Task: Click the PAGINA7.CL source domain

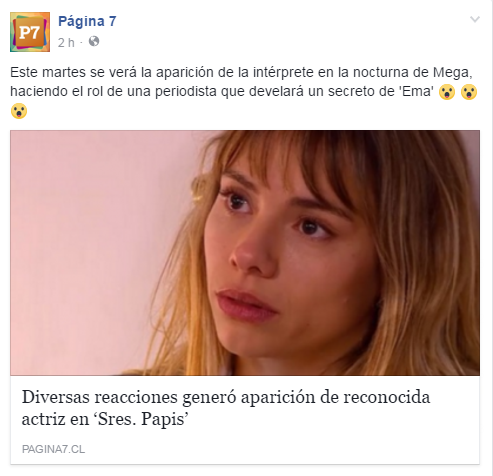Action: [x=53, y=449]
